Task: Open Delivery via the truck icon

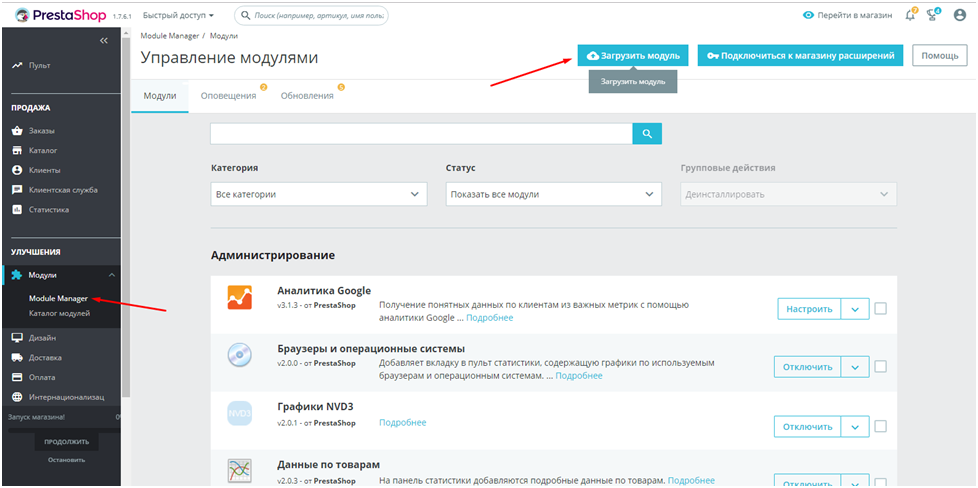Action: tap(17, 357)
